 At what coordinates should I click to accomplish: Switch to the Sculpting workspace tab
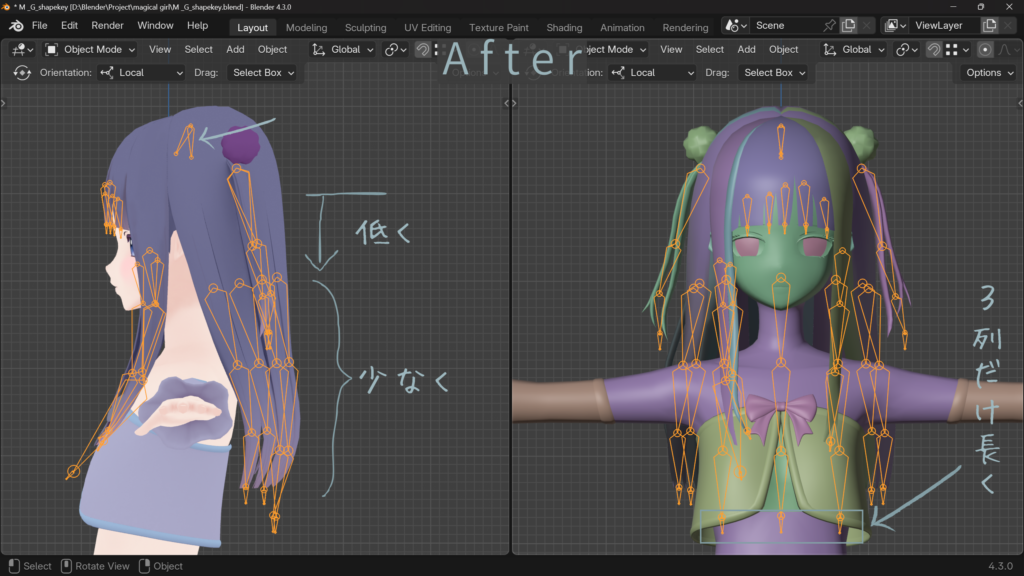coord(365,27)
